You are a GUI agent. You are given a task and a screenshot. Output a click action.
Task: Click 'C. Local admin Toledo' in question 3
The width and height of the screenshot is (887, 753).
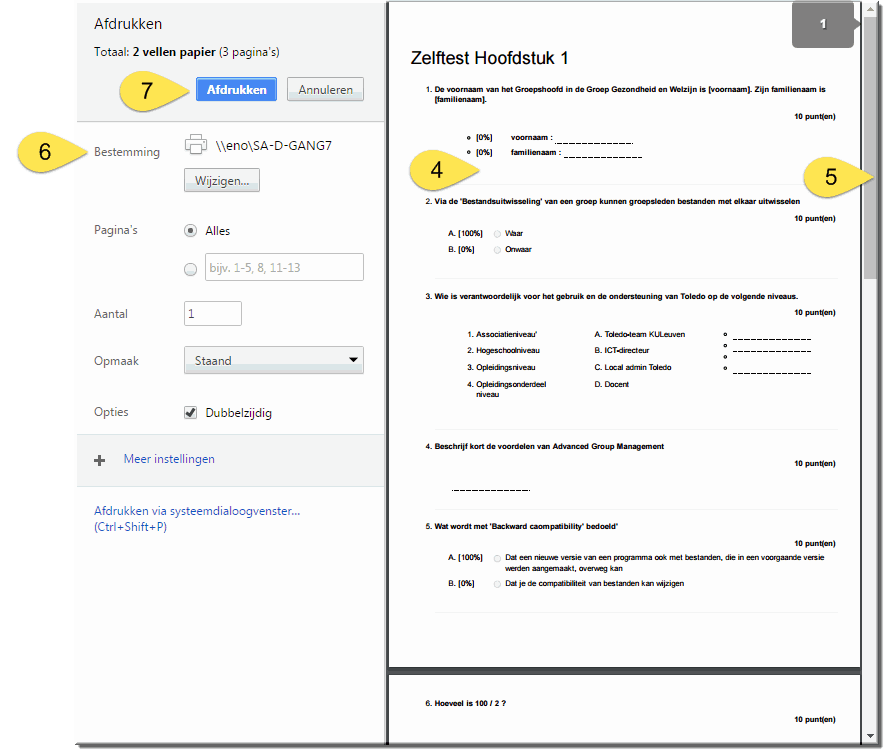click(x=633, y=367)
